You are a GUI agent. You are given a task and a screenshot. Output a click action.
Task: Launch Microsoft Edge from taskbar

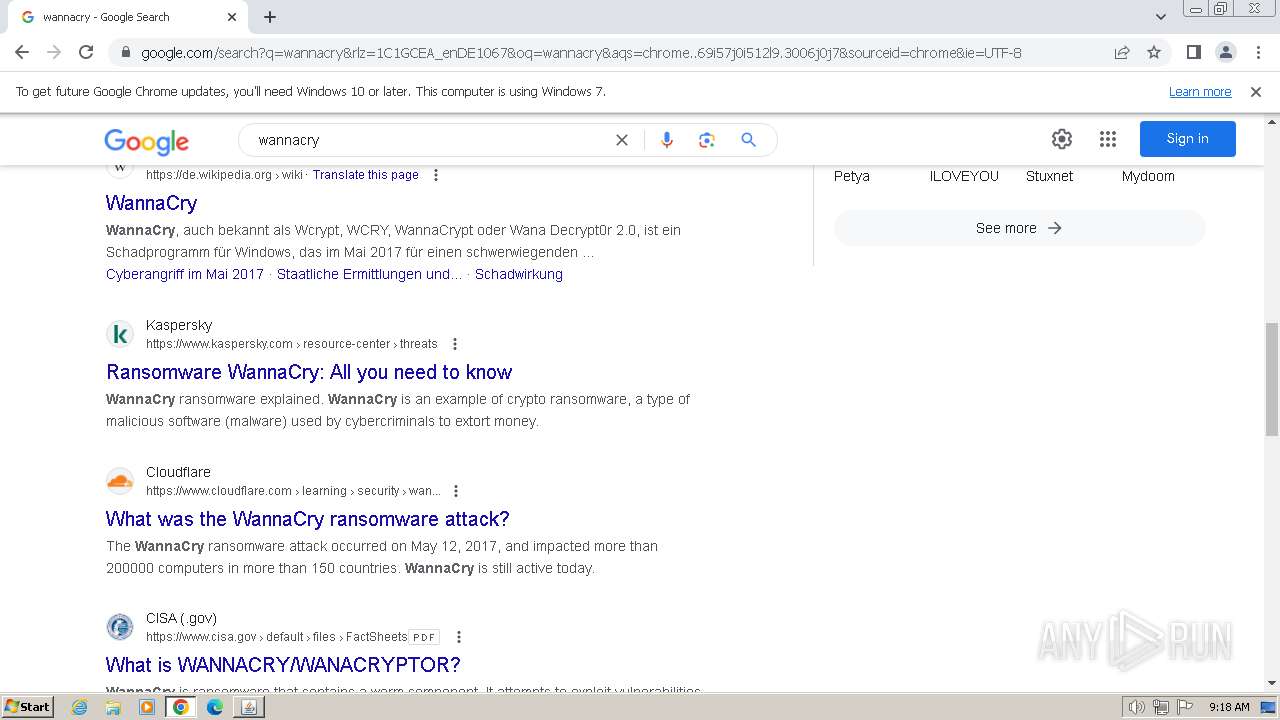pos(215,707)
